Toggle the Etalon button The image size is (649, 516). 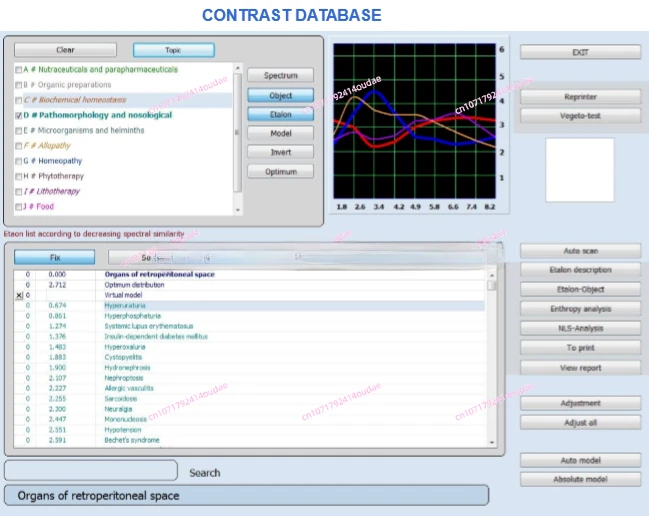coord(281,114)
